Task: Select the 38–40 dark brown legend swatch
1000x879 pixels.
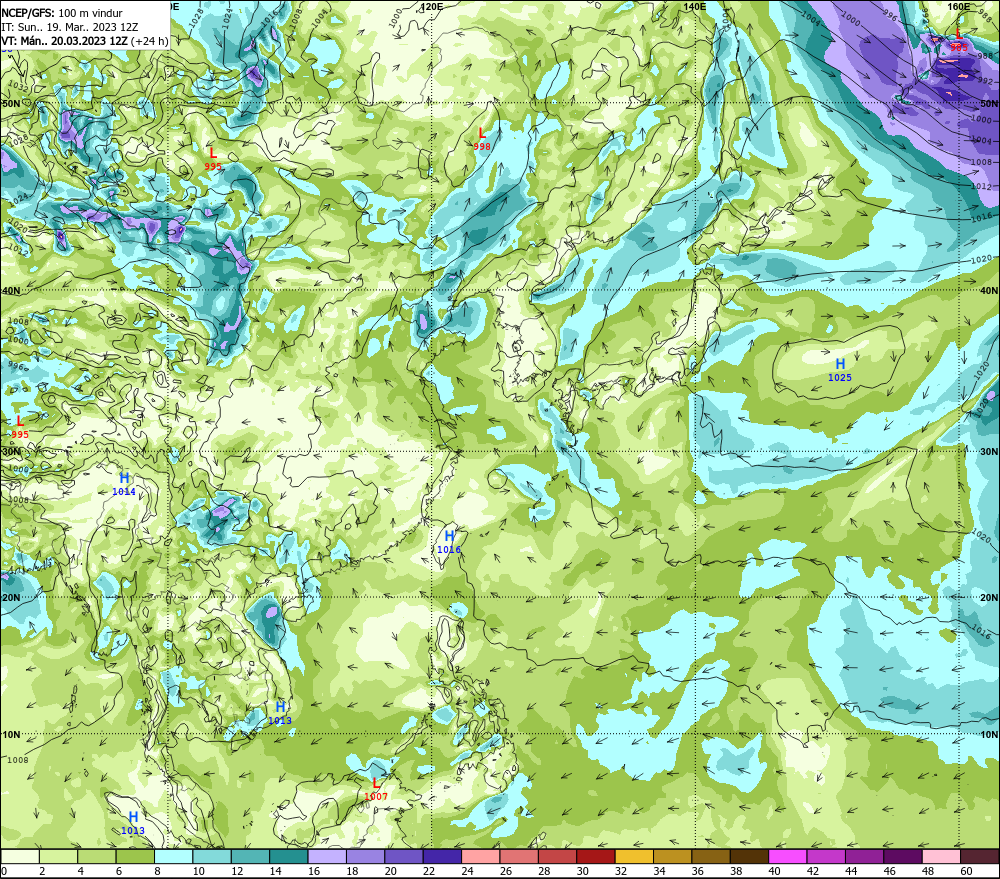Action: click(749, 856)
